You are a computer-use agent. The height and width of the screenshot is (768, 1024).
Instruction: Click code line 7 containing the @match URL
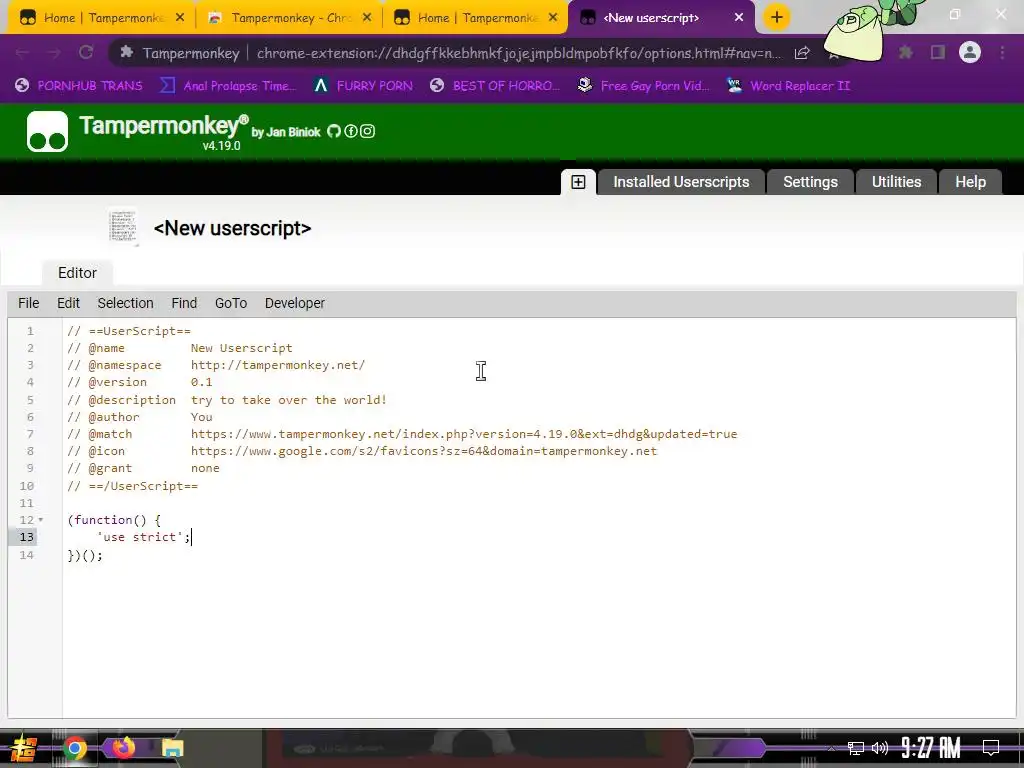pyautogui.click(x=402, y=434)
